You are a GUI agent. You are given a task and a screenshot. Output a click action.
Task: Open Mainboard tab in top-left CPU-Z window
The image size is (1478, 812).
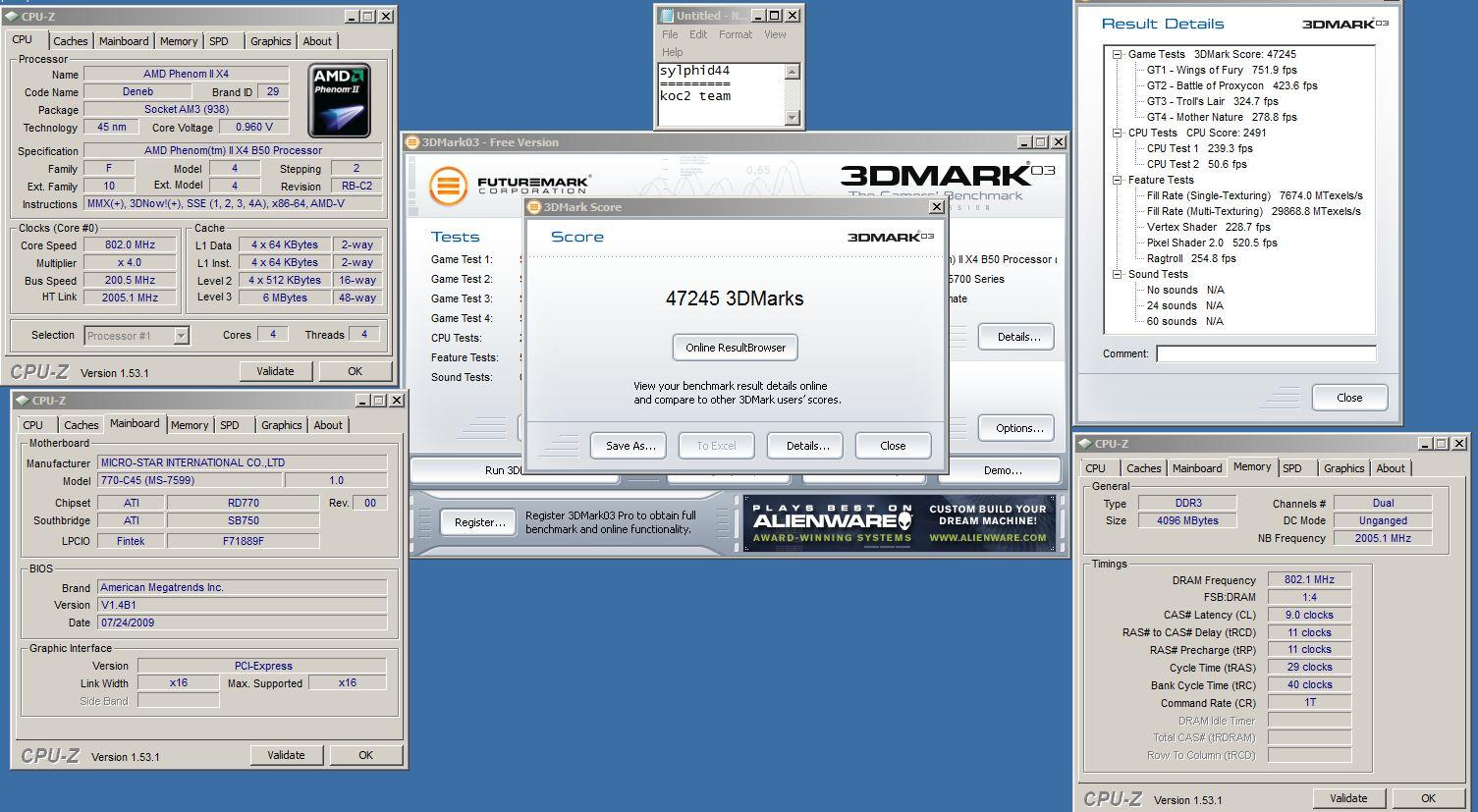pos(124,41)
